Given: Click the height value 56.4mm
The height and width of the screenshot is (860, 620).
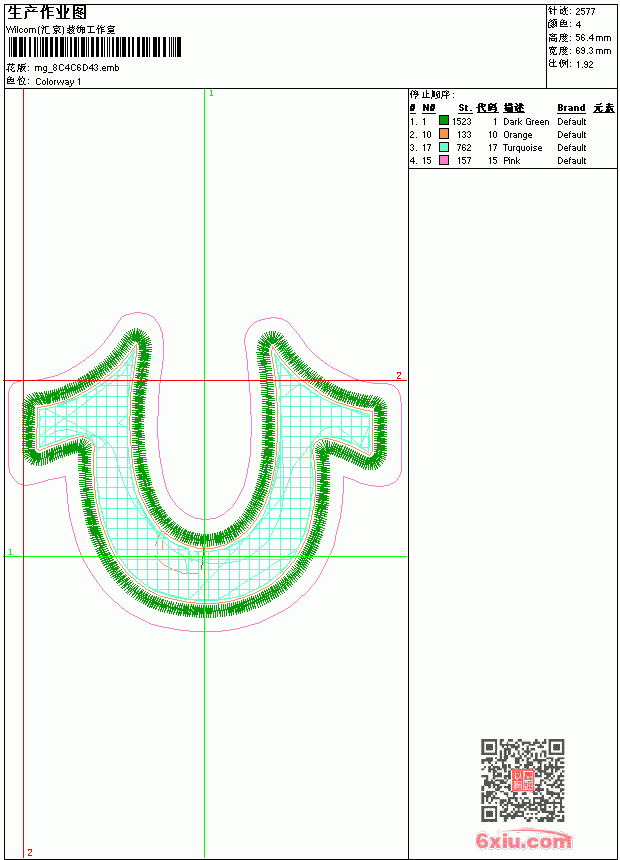Looking at the screenshot, I should point(593,38).
